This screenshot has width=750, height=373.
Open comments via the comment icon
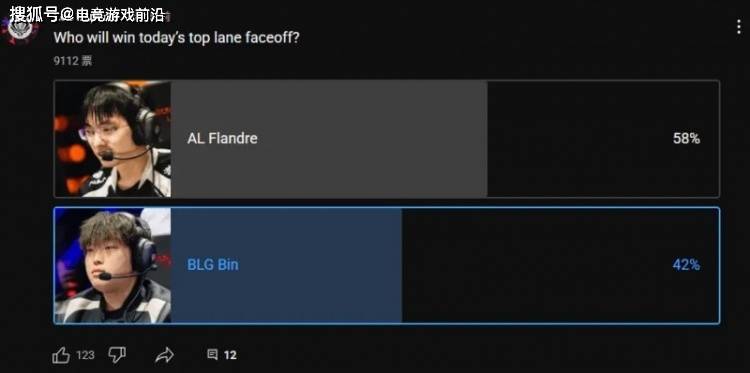[x=212, y=354]
